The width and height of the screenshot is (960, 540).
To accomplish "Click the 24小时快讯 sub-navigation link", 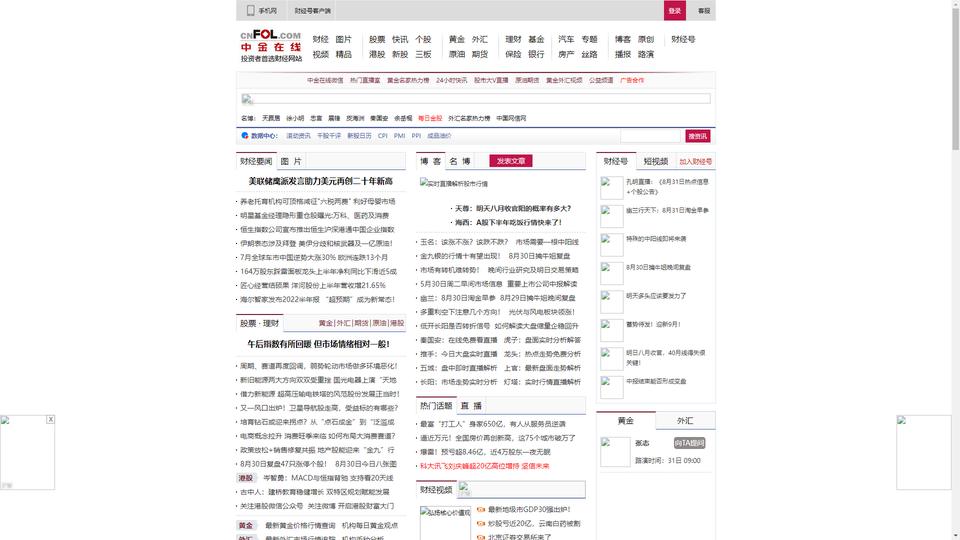I will (x=451, y=80).
